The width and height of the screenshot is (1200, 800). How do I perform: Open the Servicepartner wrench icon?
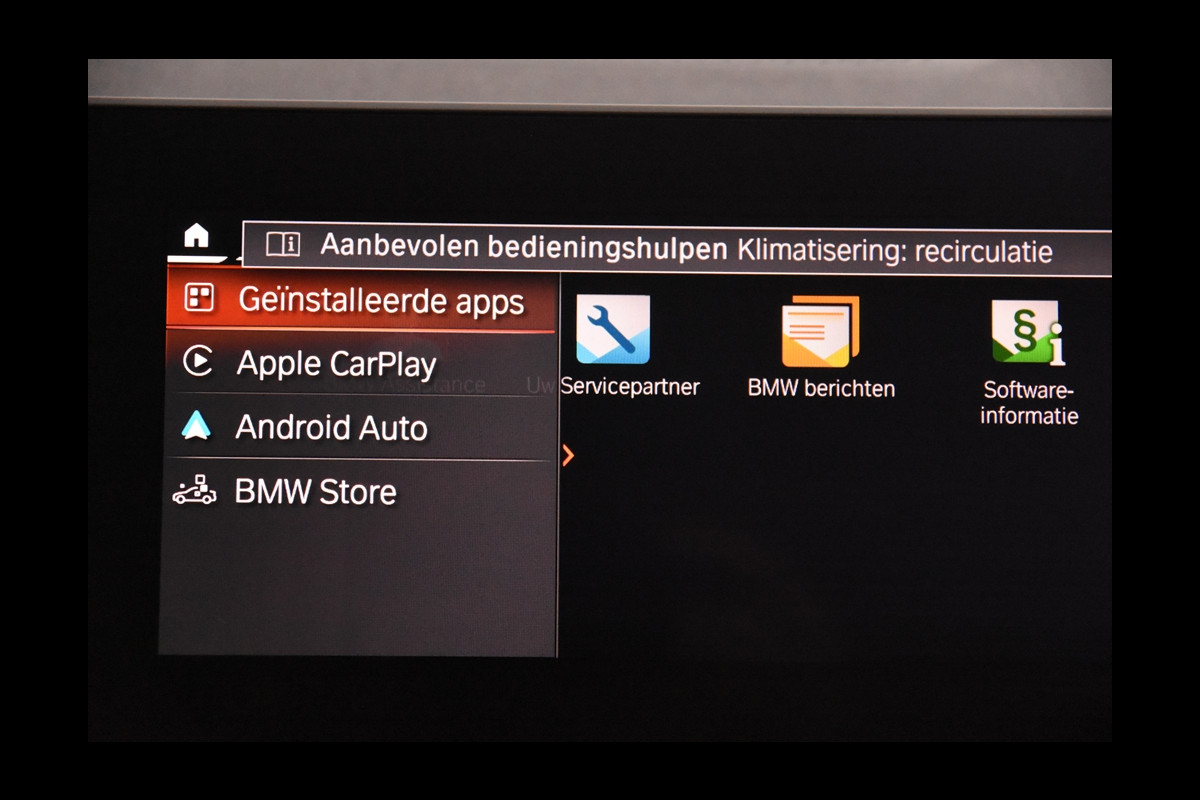pyautogui.click(x=613, y=329)
